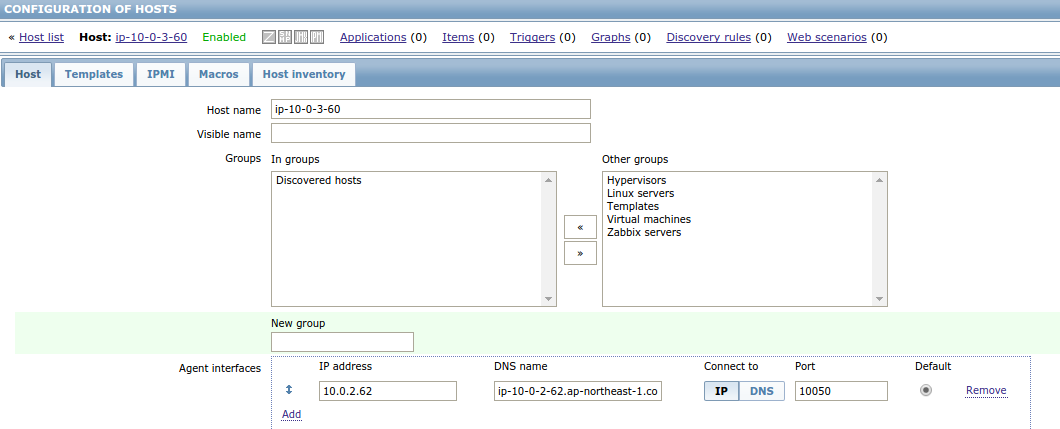The width and height of the screenshot is (1060, 429).
Task: Click the SNMP availability icon
Action: coord(285,37)
